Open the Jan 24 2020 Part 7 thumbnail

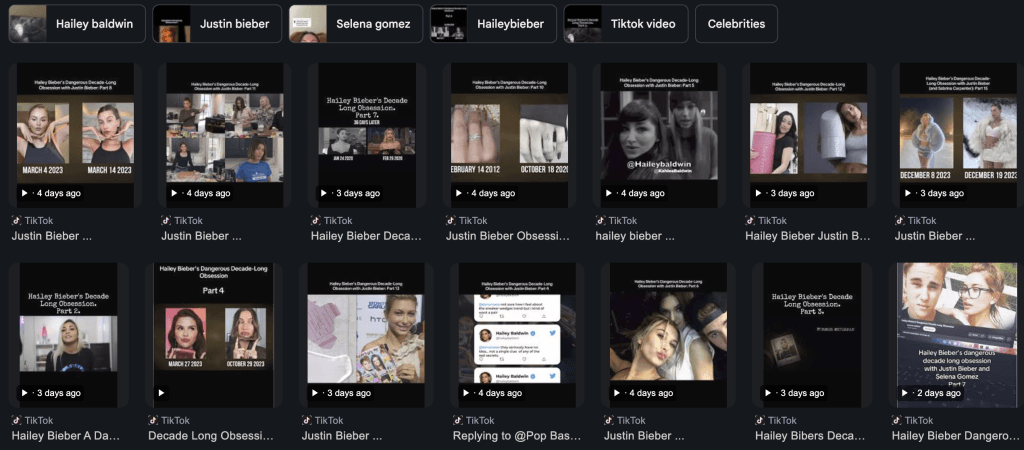pyautogui.click(x=366, y=135)
